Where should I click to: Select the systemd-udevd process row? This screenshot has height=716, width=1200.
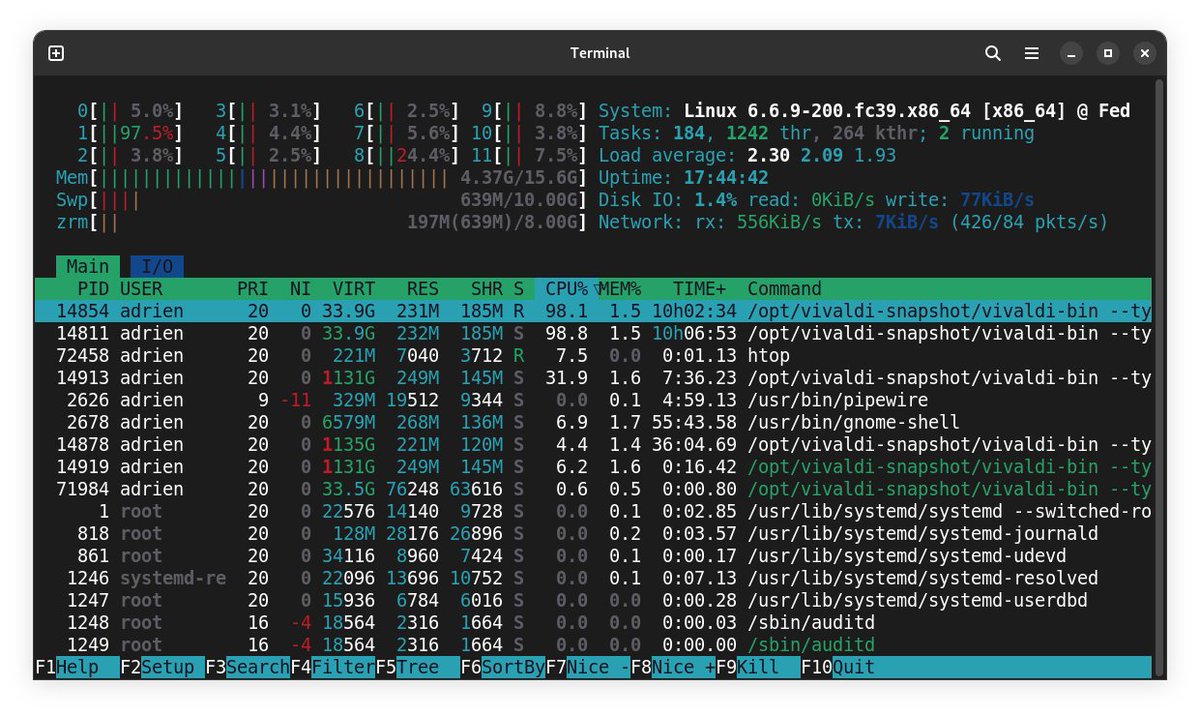tap(593, 556)
